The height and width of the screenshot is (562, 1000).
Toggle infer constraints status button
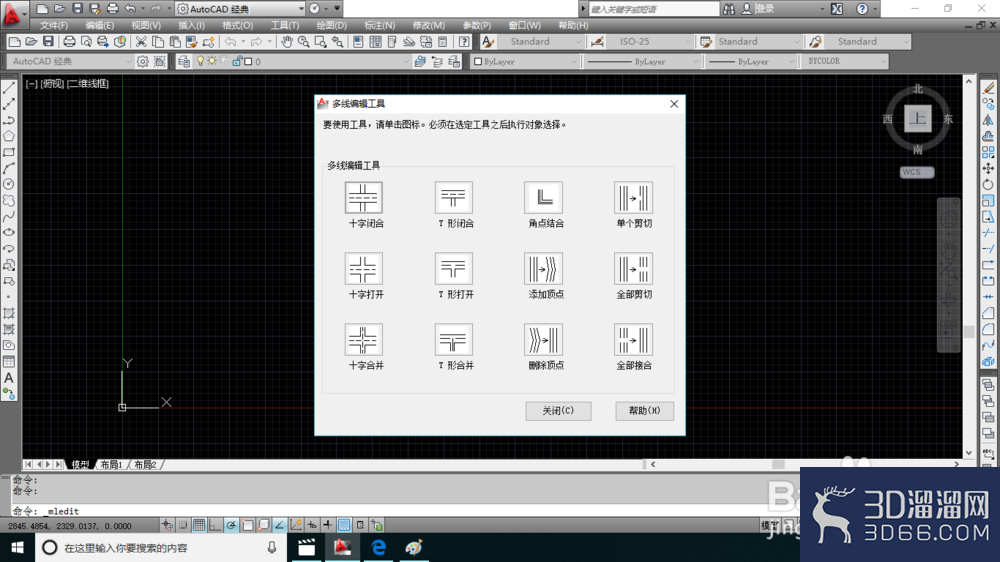pyautogui.click(x=167, y=525)
